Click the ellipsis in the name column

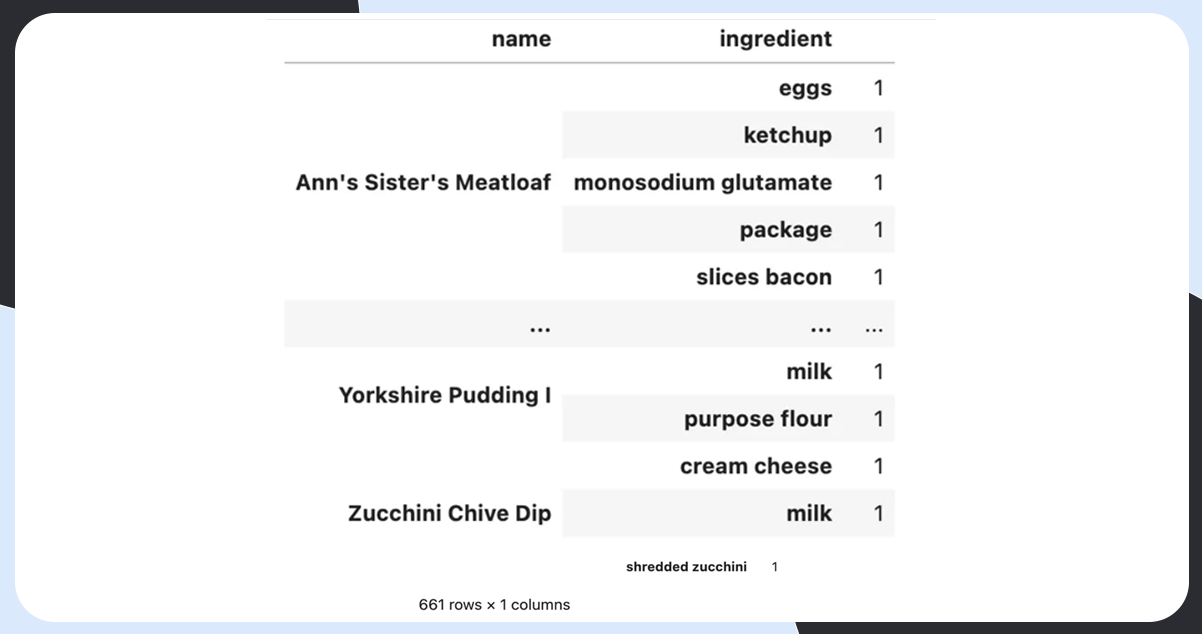(540, 325)
